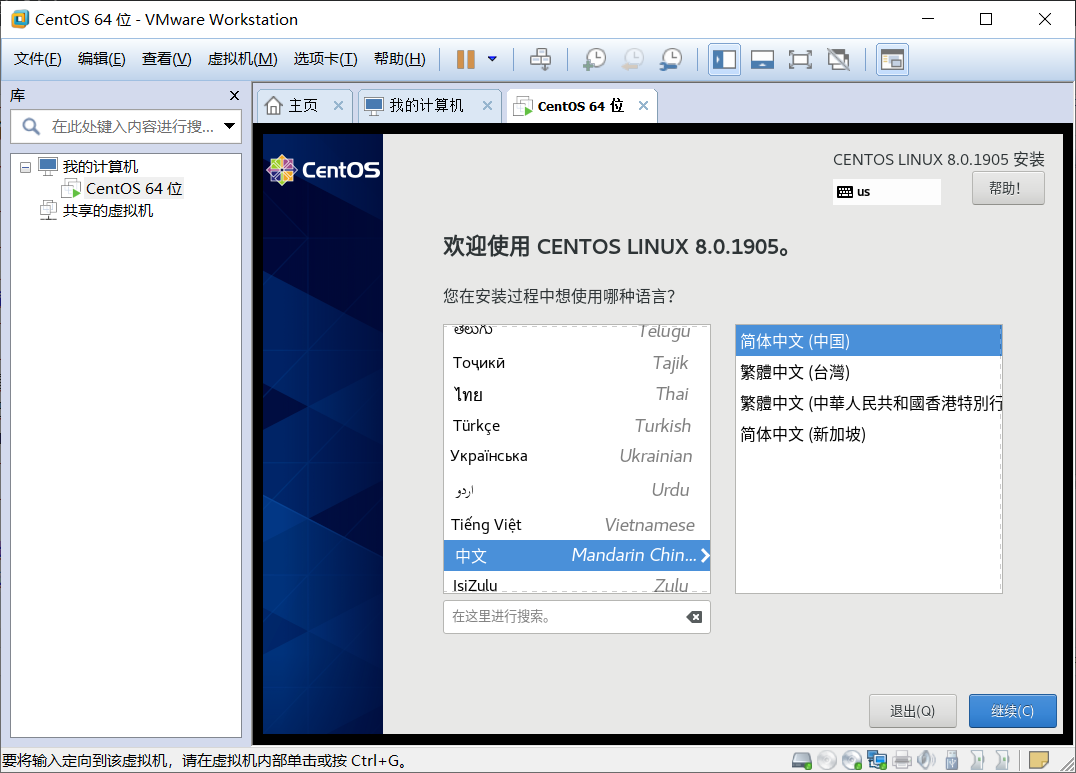Select ไทย Thai language
The height and width of the screenshot is (773, 1076).
click(x=576, y=394)
